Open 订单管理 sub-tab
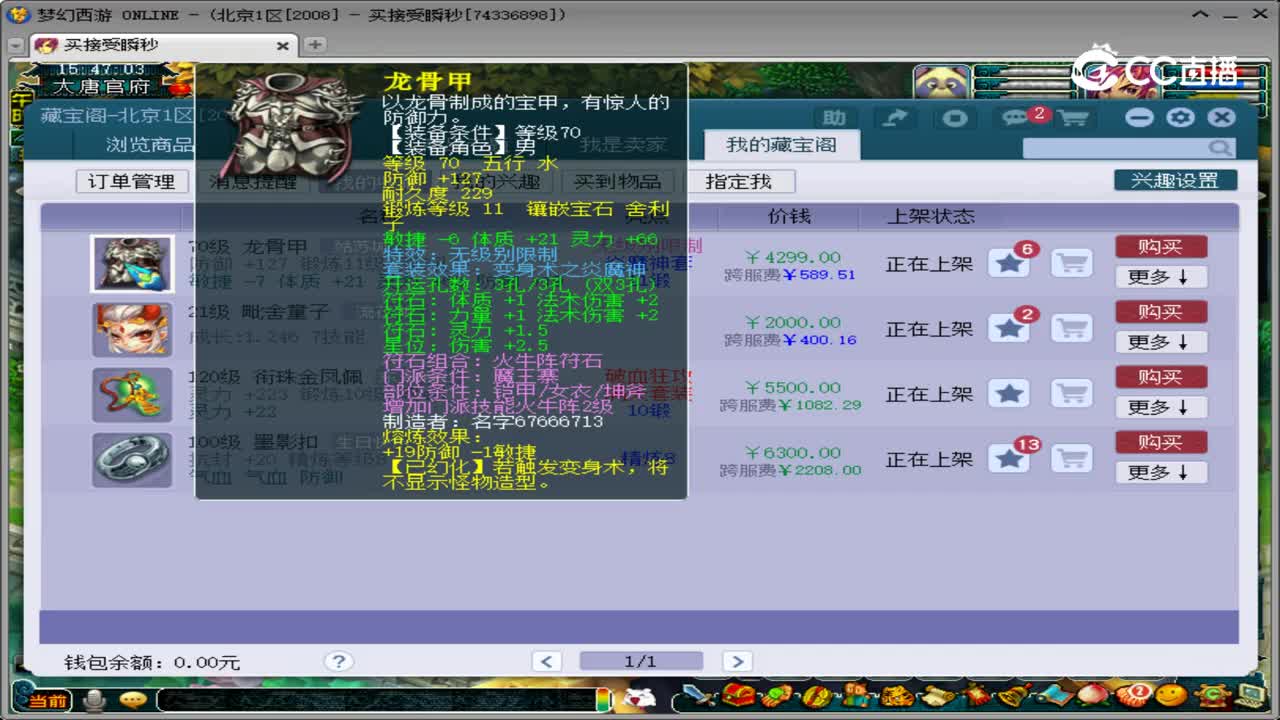This screenshot has height=720, width=1280. tap(132, 181)
